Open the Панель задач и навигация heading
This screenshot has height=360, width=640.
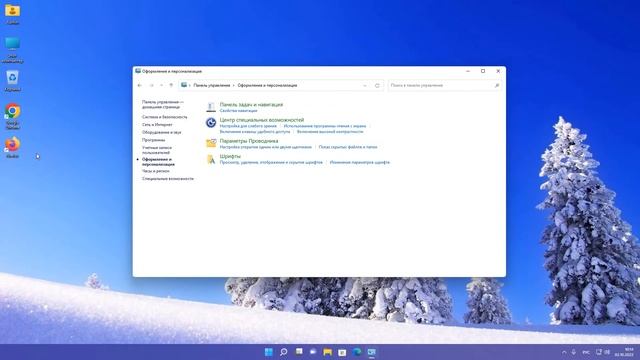coord(251,104)
